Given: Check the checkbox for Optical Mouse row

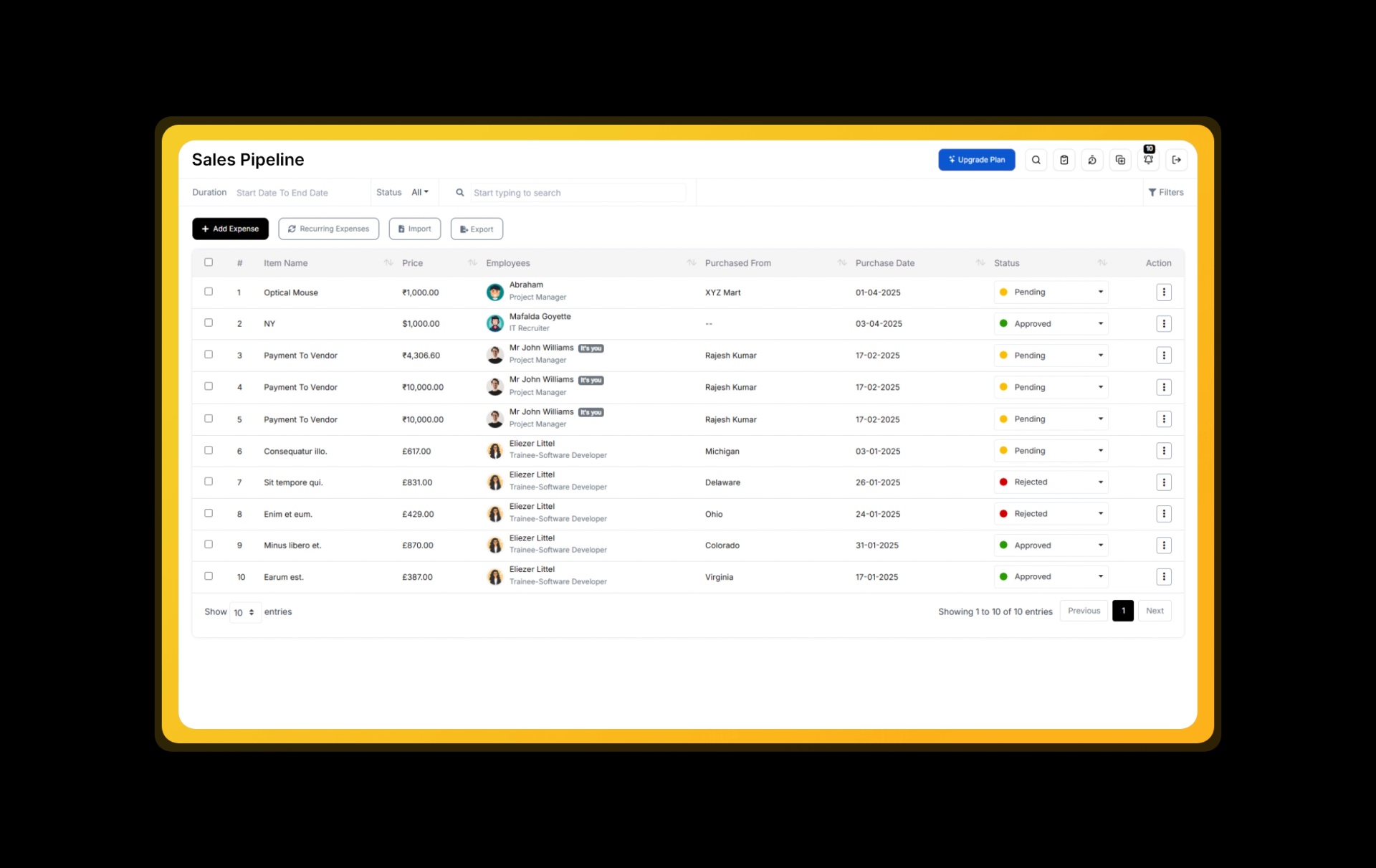Looking at the screenshot, I should pos(209,292).
